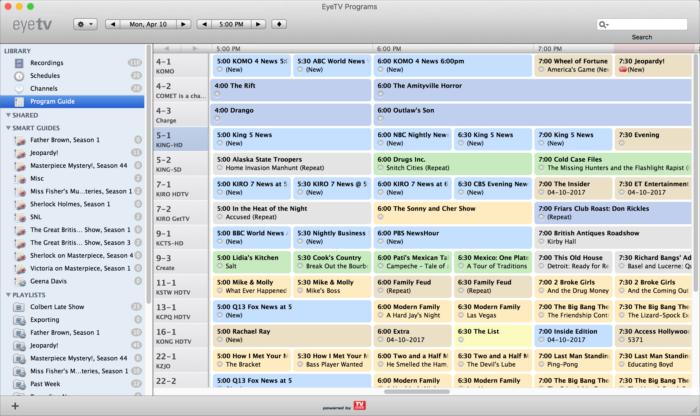Click the Exporting playlist icon

tap(20, 320)
